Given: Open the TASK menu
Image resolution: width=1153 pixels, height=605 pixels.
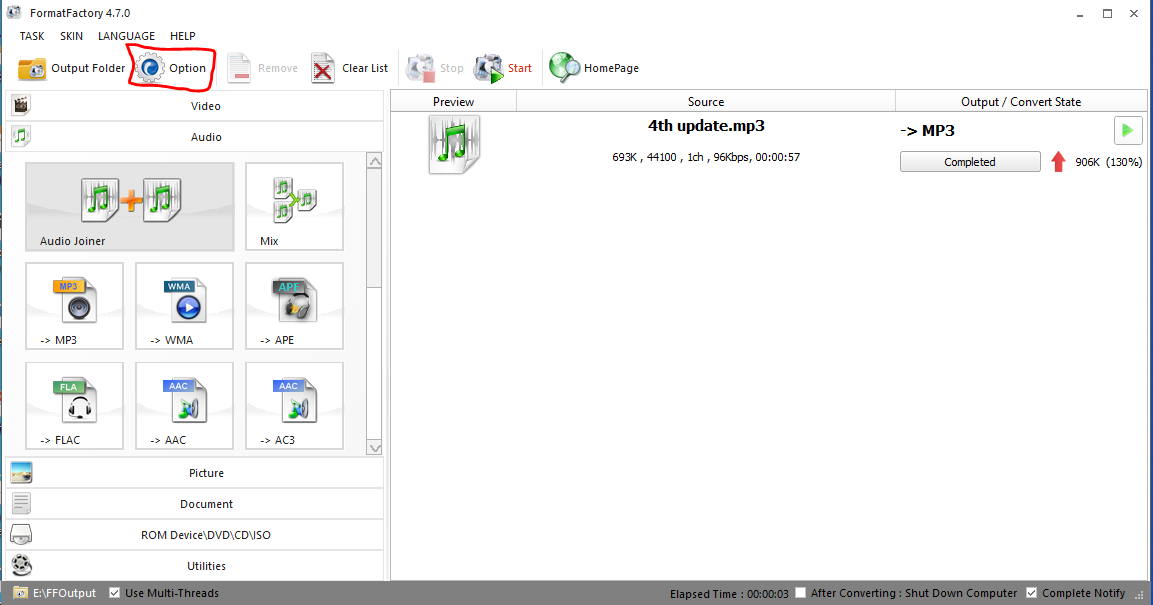Looking at the screenshot, I should coord(32,36).
